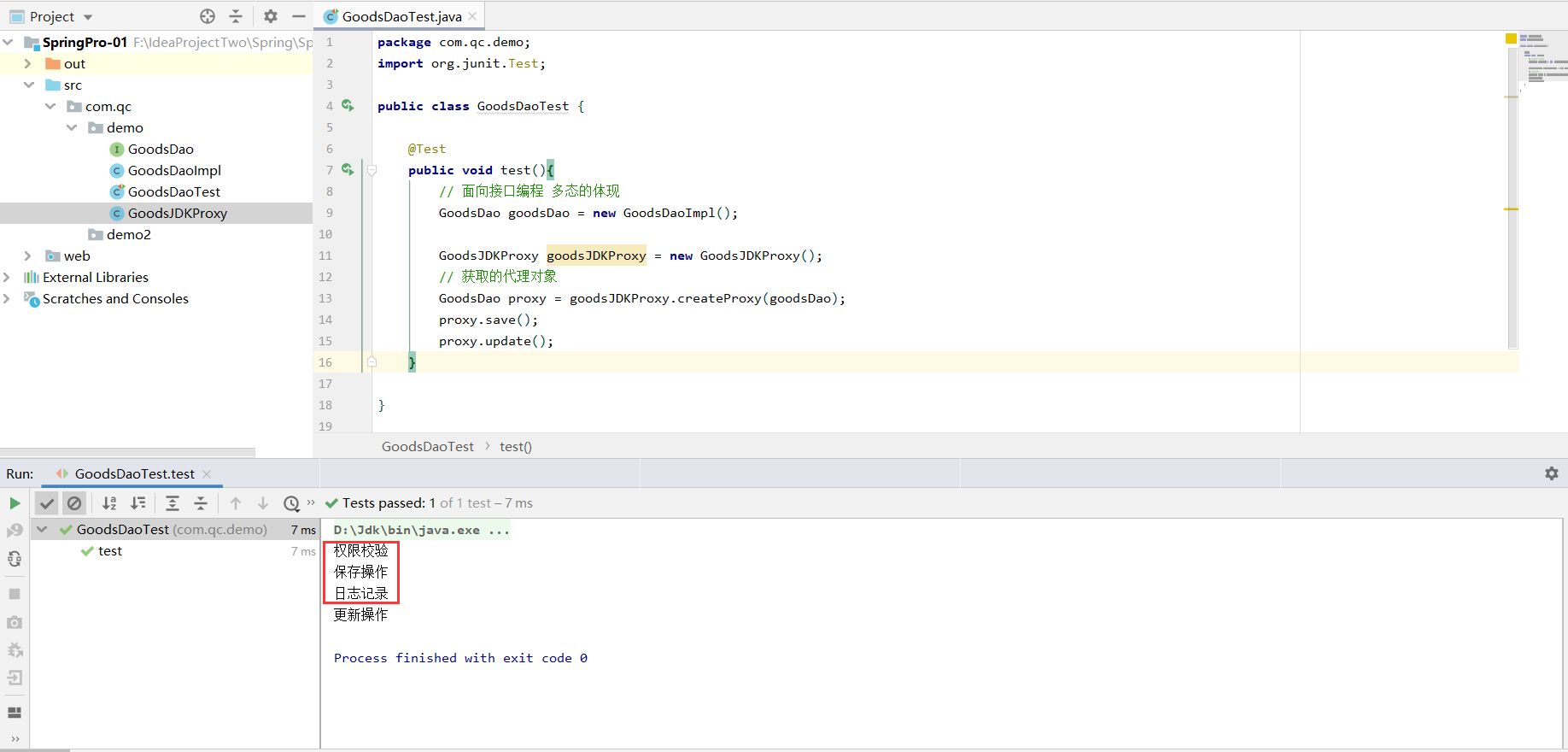Toggle Show Ignored tests button
Viewport: 1568px width, 752px height.
(74, 503)
